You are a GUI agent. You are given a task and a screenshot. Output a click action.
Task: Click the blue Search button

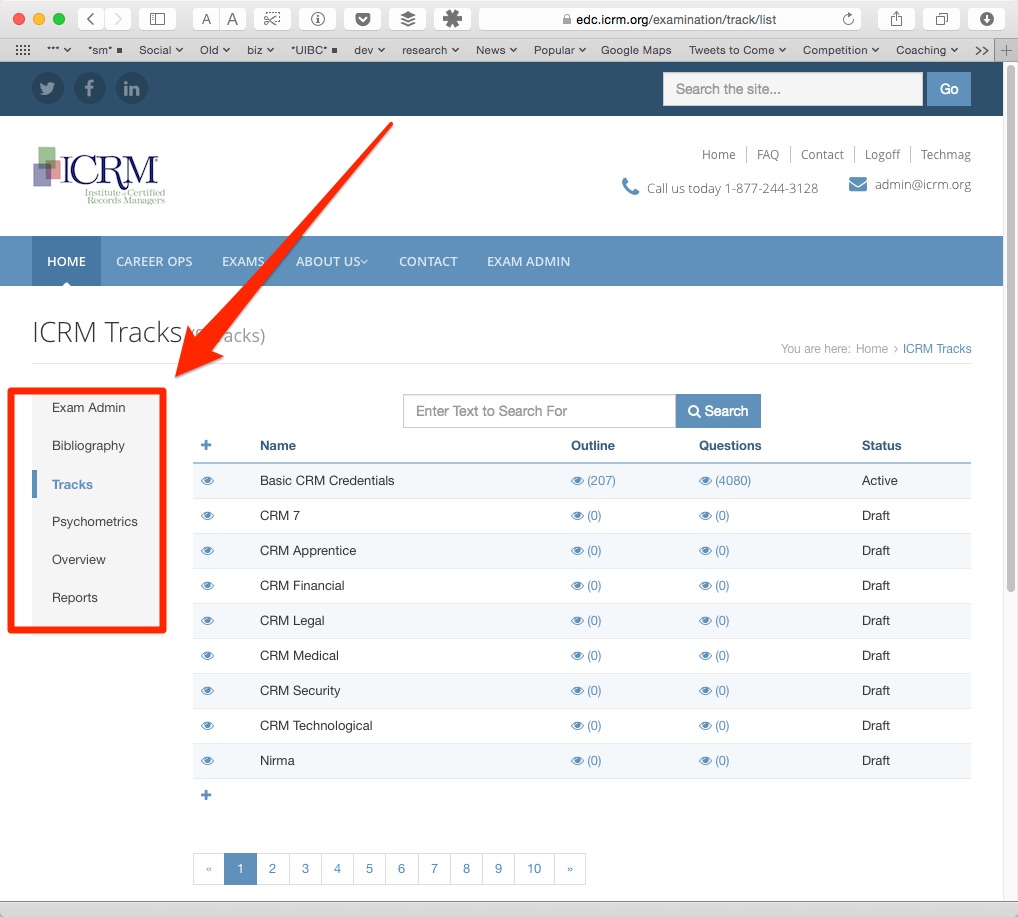tap(718, 411)
